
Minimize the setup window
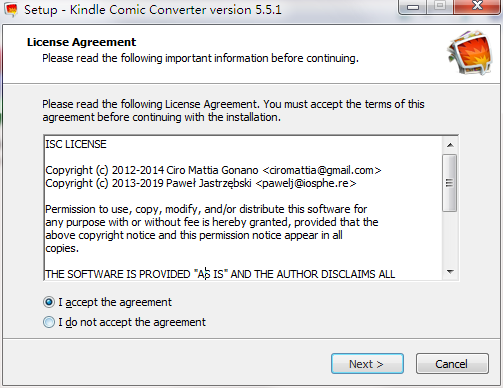(x=413, y=7)
